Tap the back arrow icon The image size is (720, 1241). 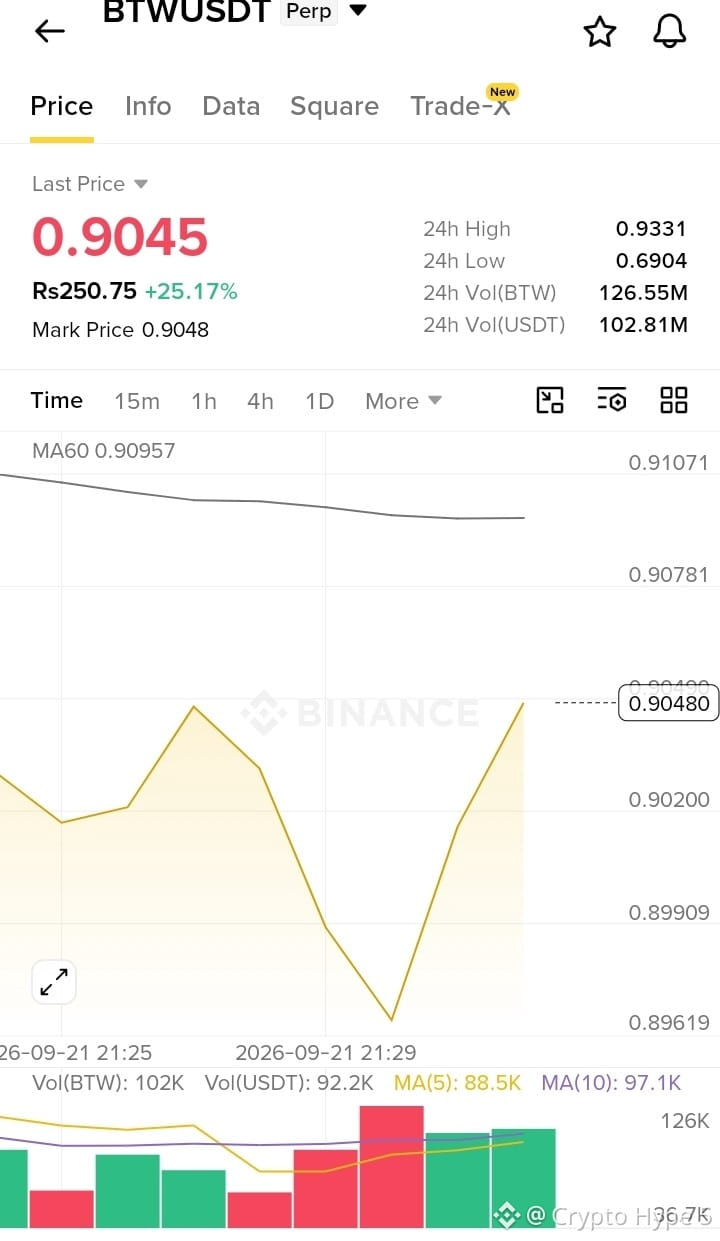click(x=50, y=31)
